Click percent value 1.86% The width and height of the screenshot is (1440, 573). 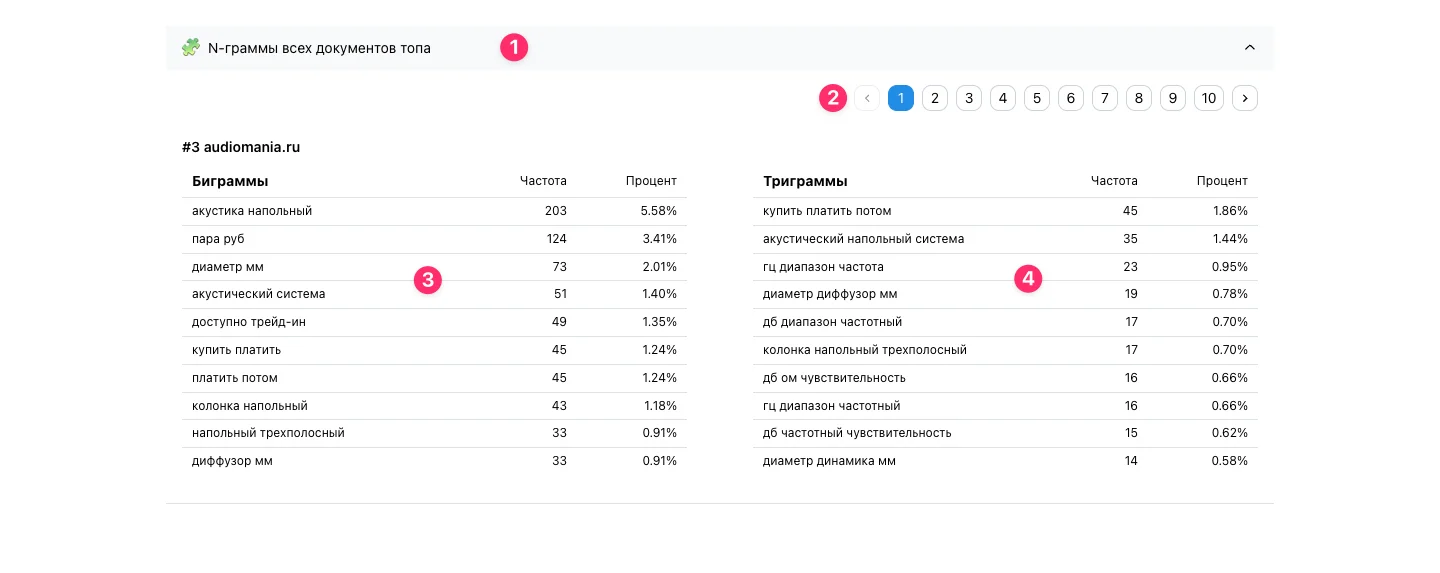[x=1229, y=211]
